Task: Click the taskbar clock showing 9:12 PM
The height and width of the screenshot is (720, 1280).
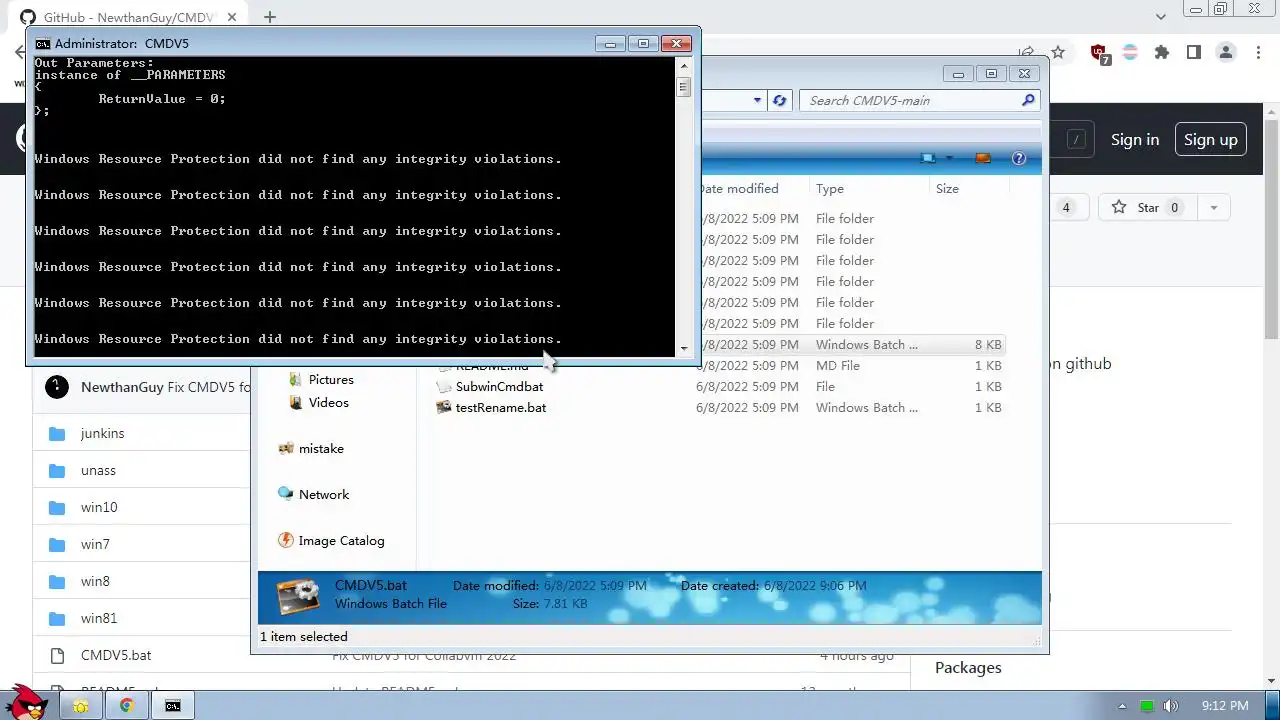Action: [x=1225, y=706]
